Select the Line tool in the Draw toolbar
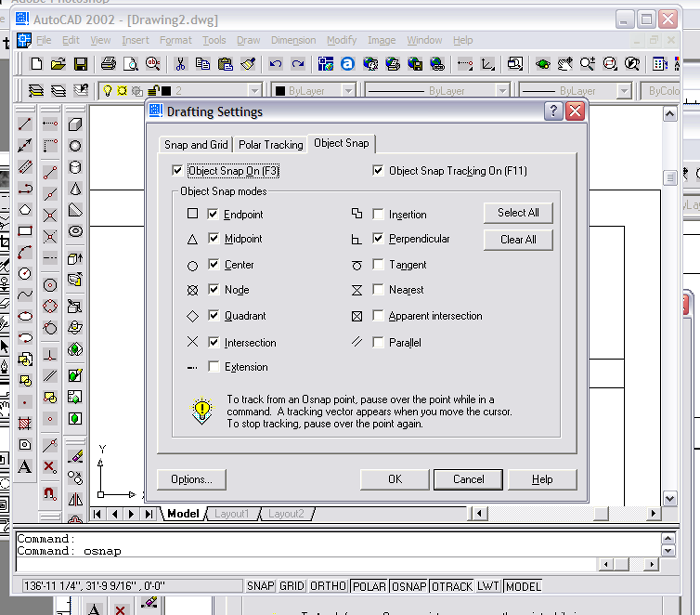This screenshot has width=700, height=615. coord(25,124)
